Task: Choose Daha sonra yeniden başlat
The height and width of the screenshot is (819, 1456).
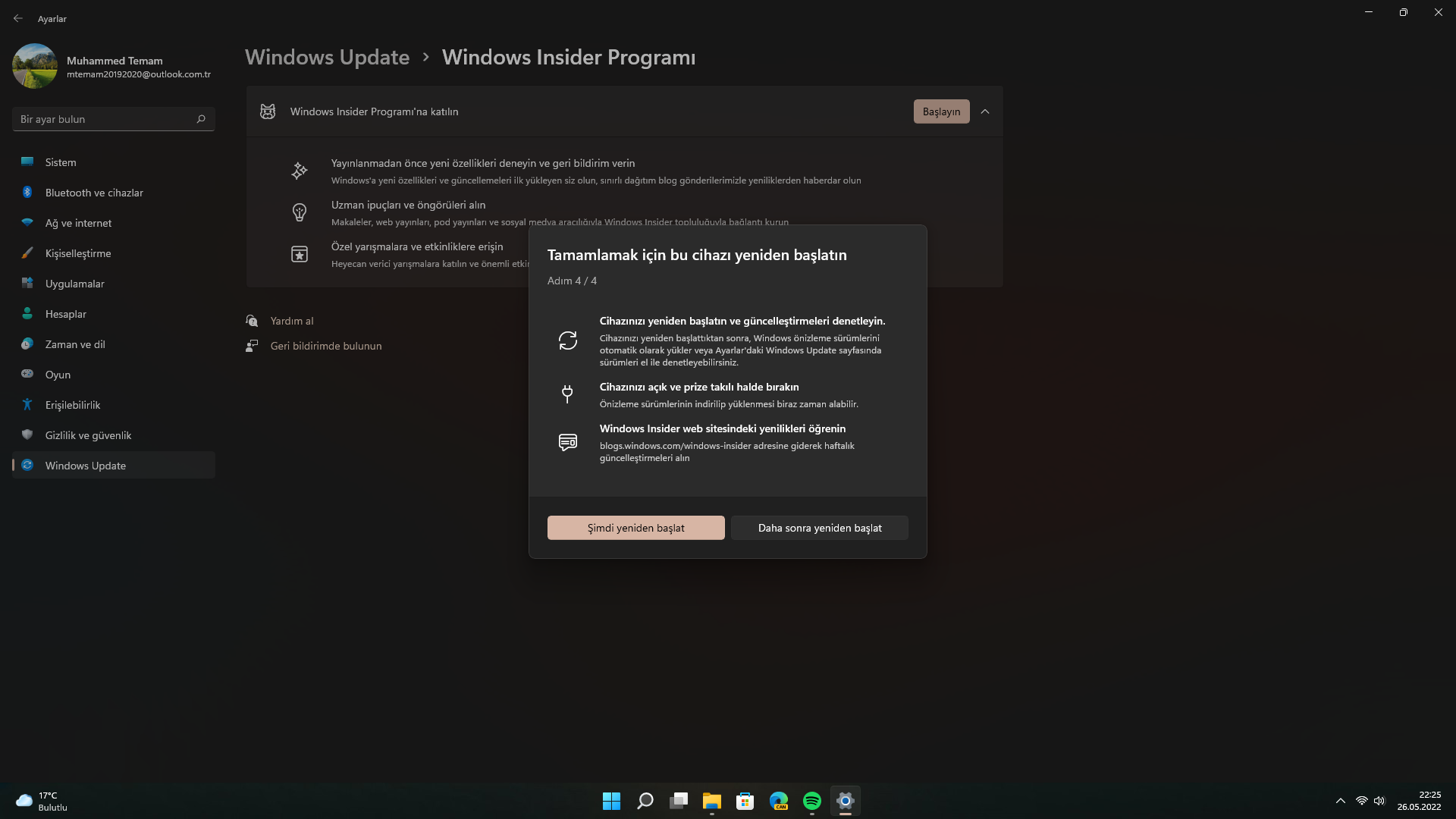Action: [x=819, y=528]
